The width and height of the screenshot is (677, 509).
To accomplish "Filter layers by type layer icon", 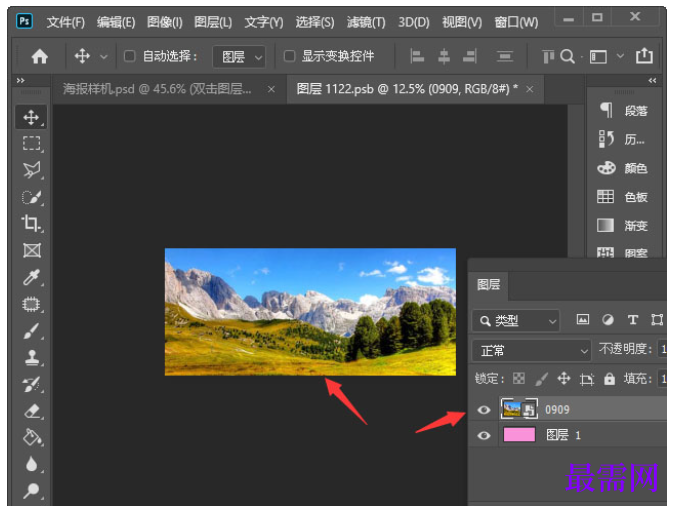I will 633,319.
